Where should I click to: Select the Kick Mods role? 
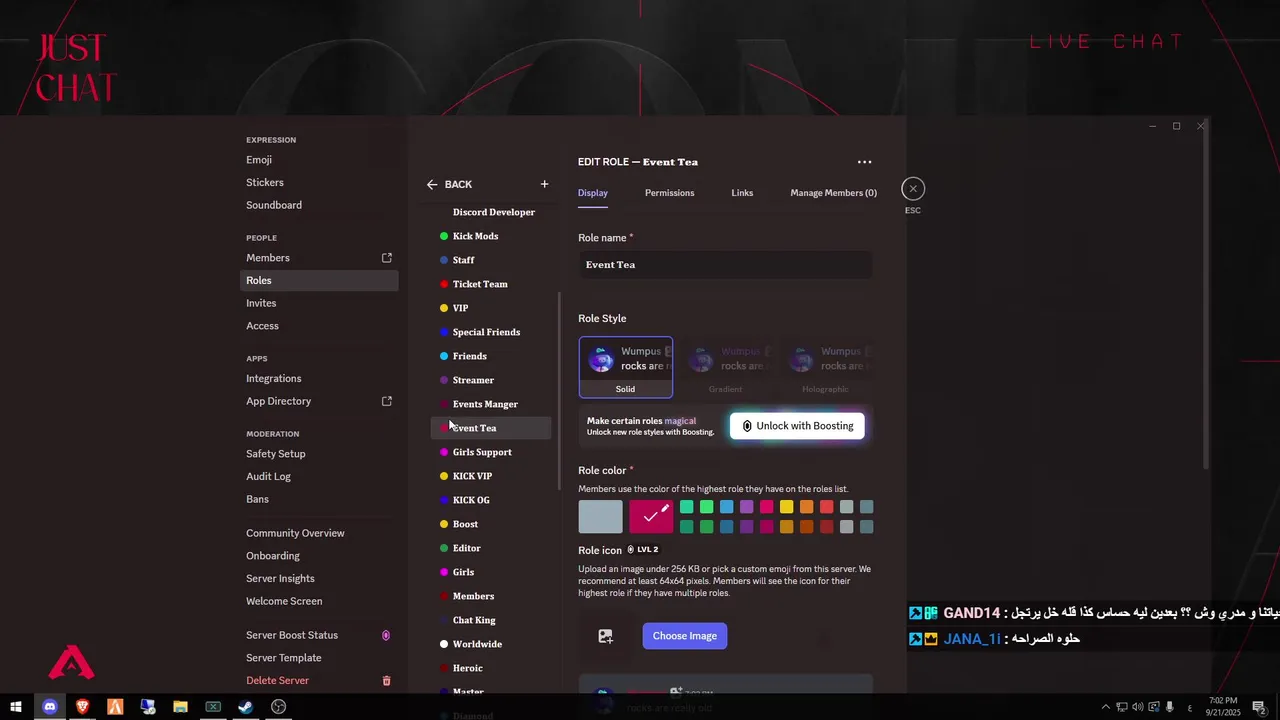[x=491, y=236]
